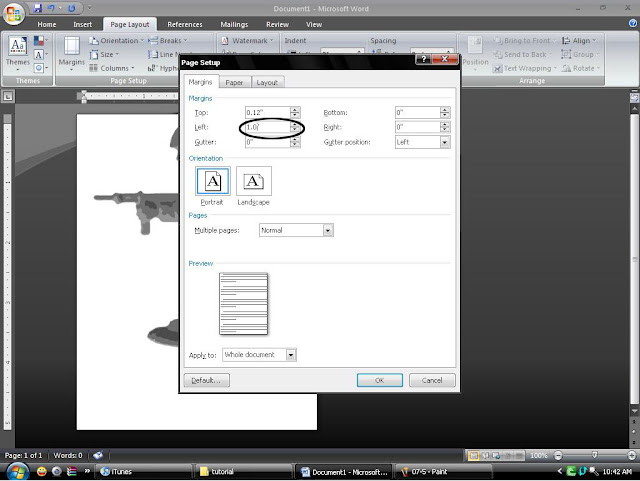The image size is (640, 481).
Task: Switch to the Insert ribbon tab
Action: (82, 24)
